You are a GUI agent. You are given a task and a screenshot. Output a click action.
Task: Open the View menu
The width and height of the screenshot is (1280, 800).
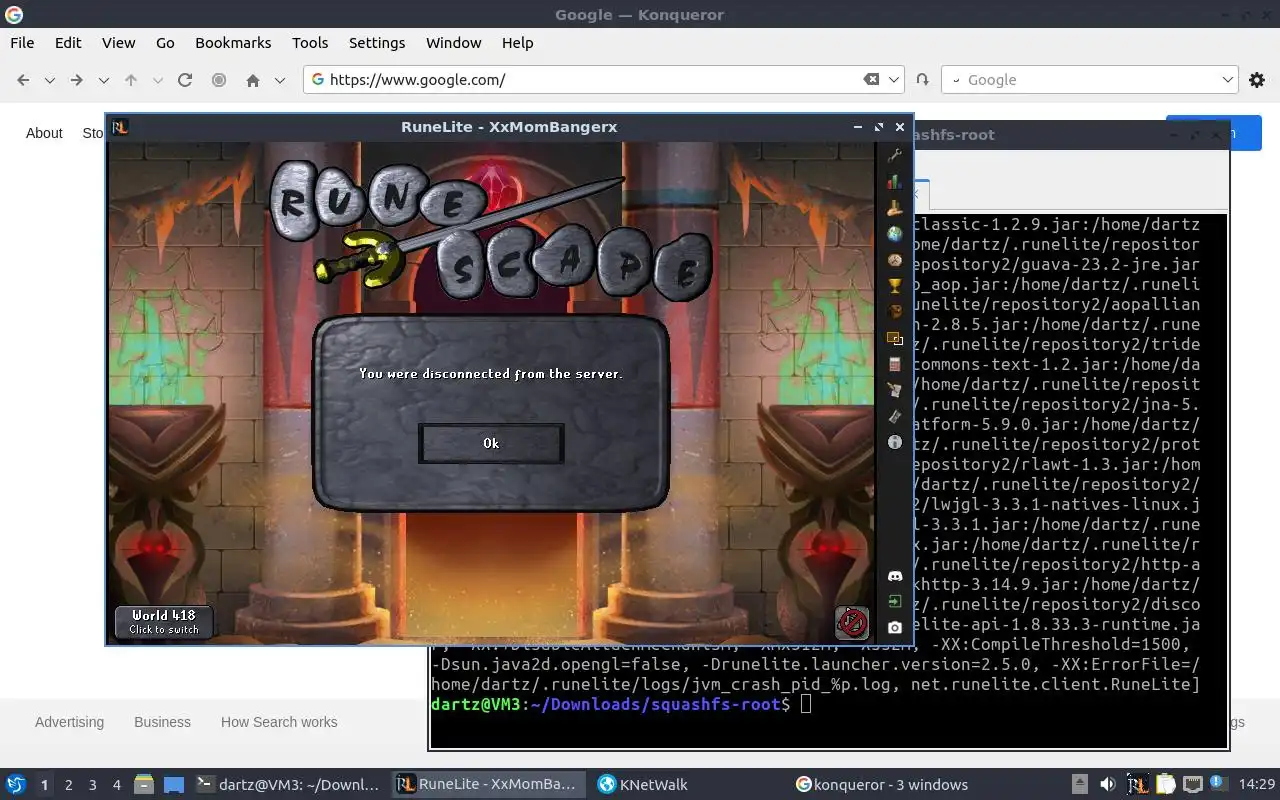(x=118, y=43)
